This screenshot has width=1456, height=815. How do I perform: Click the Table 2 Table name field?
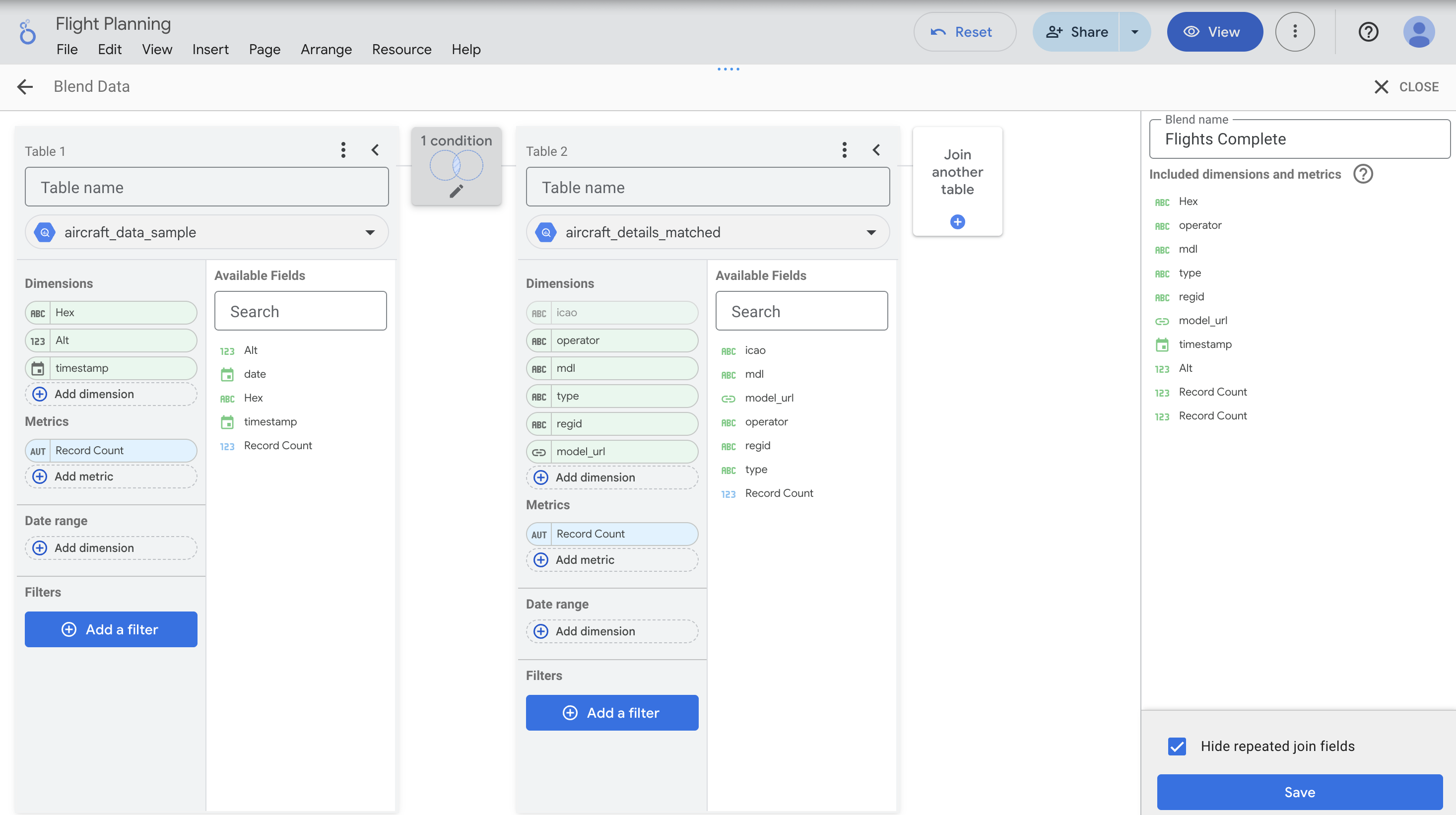pos(708,187)
